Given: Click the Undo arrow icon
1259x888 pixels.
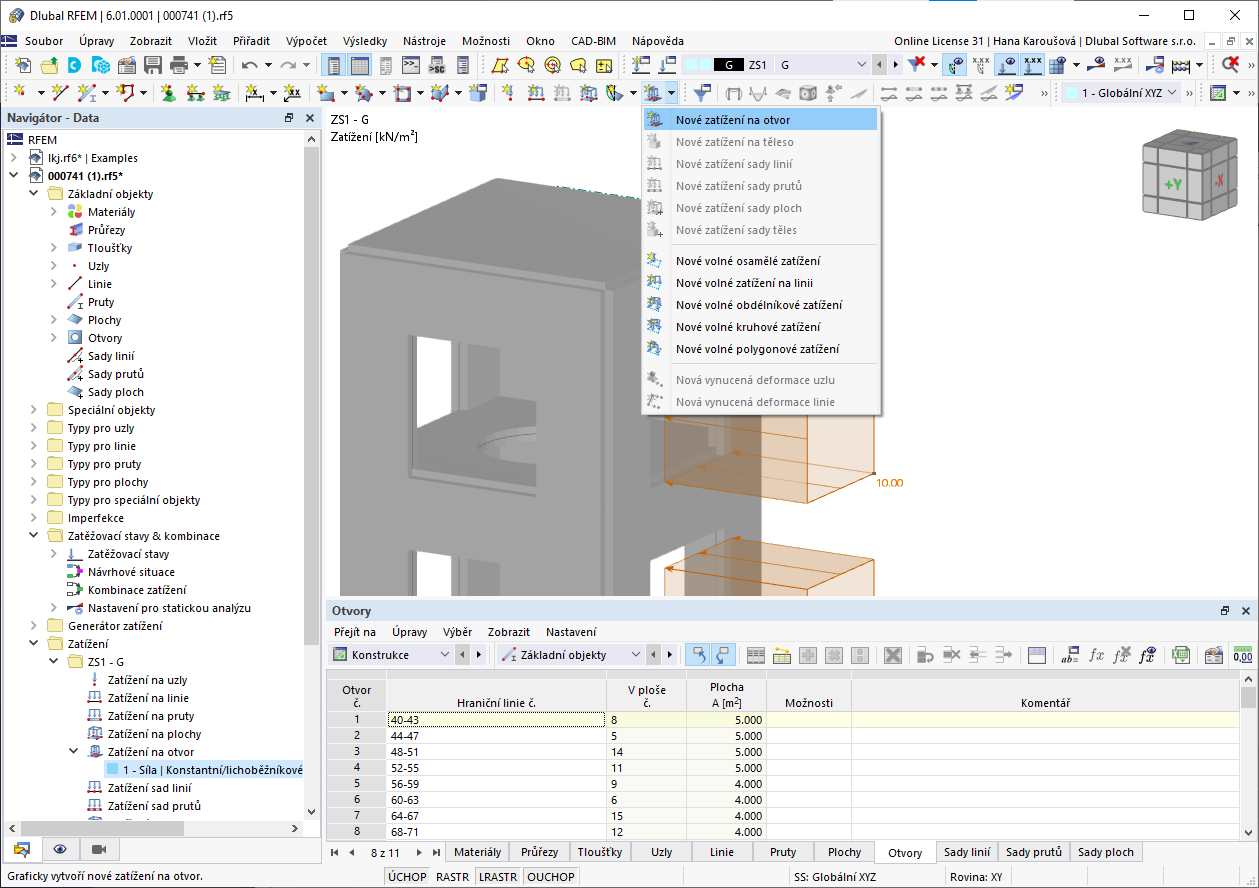Looking at the screenshot, I should click(x=248, y=65).
